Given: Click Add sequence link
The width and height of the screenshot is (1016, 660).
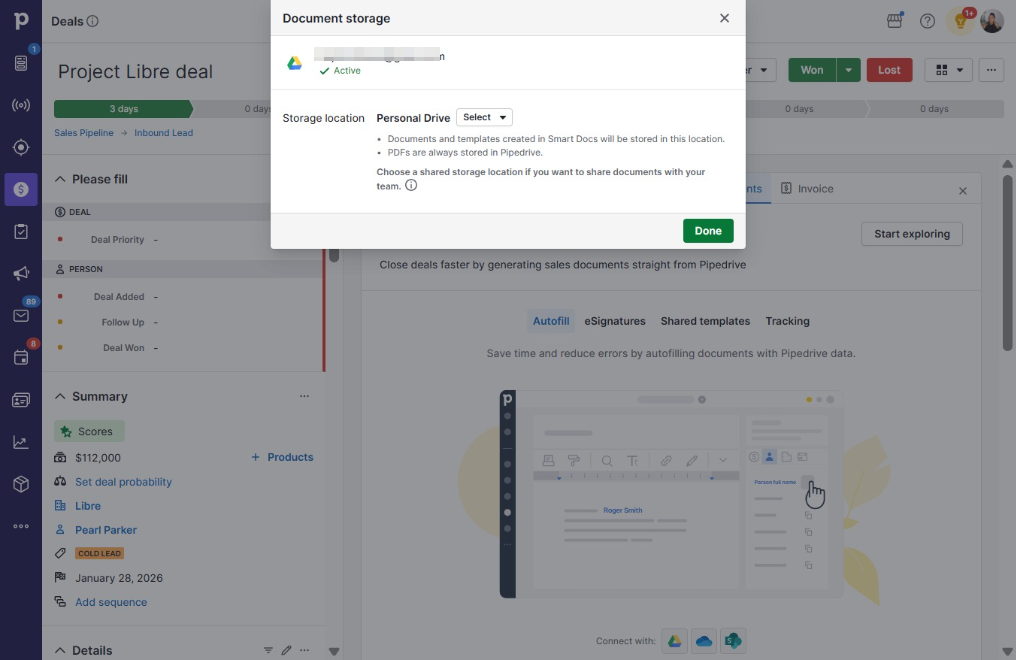Looking at the screenshot, I should click(x=111, y=602).
